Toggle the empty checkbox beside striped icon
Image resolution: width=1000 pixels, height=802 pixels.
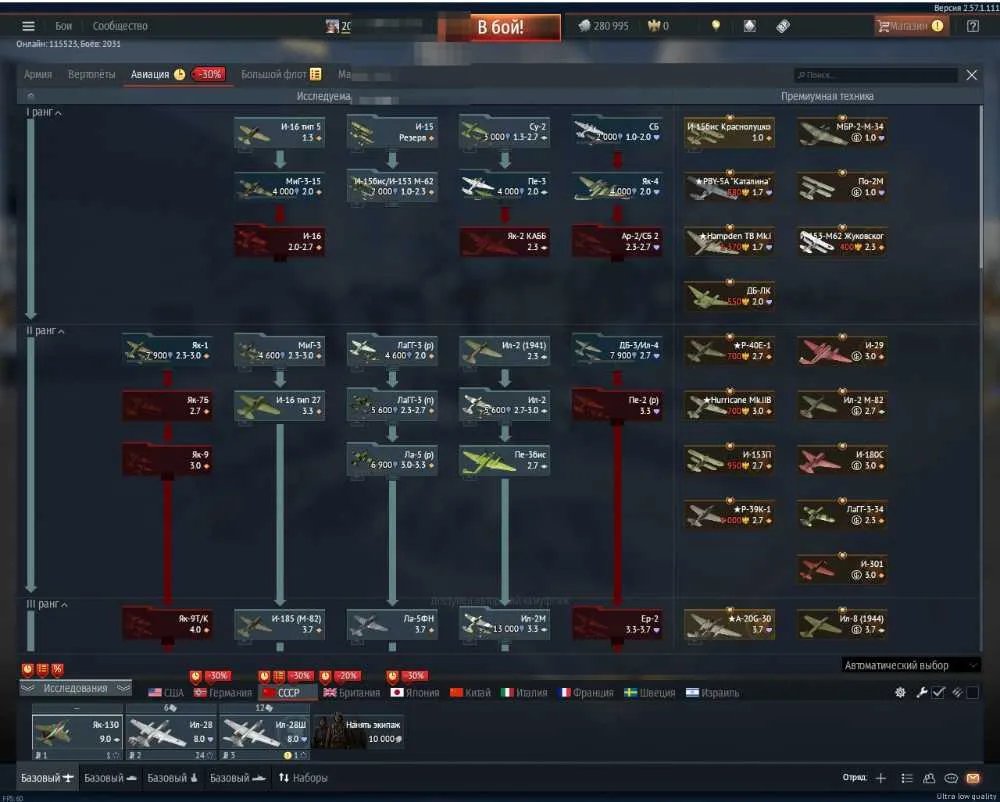click(972, 692)
